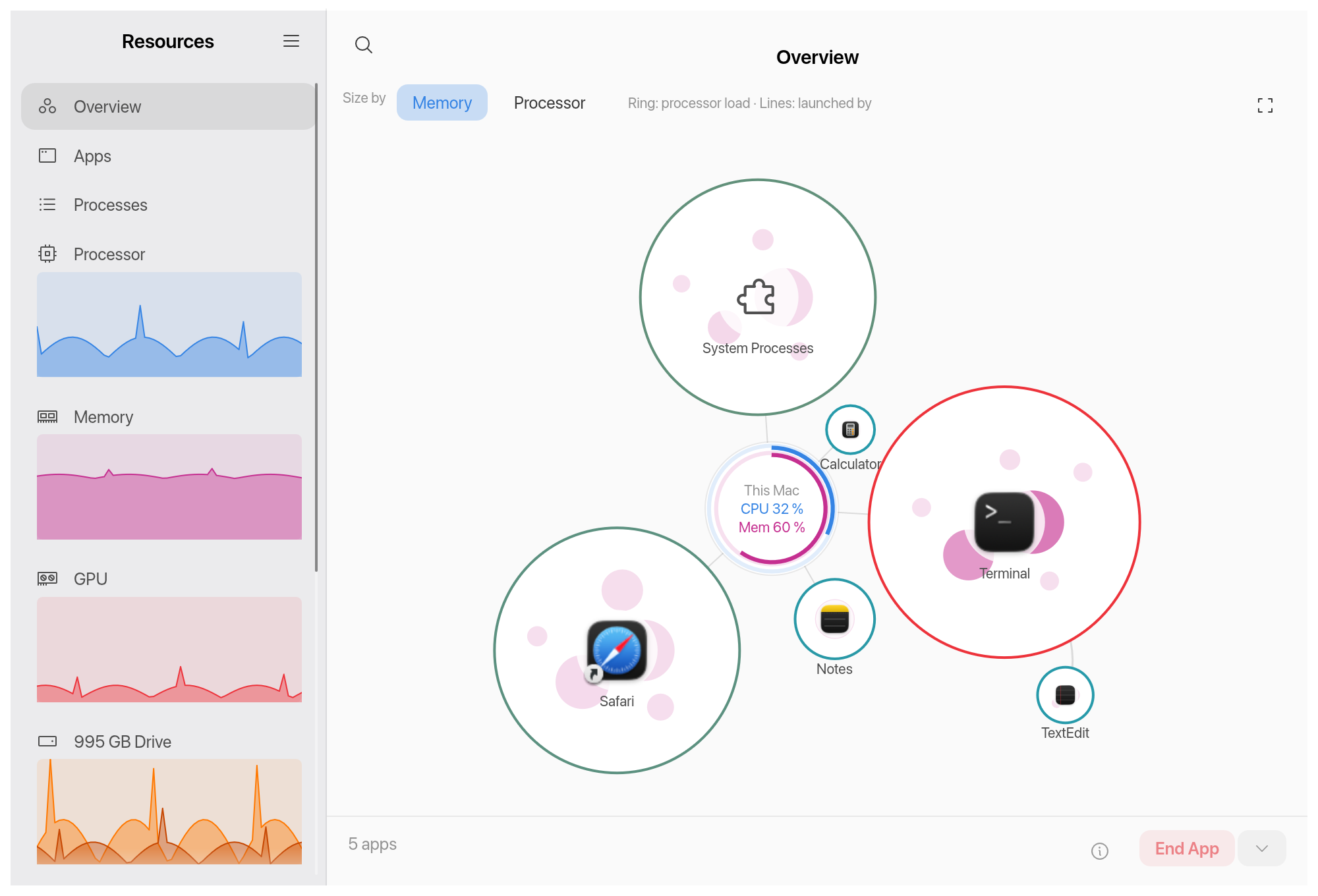Select the Notes app bubble
This screenshot has height=896, width=1318.
point(835,619)
